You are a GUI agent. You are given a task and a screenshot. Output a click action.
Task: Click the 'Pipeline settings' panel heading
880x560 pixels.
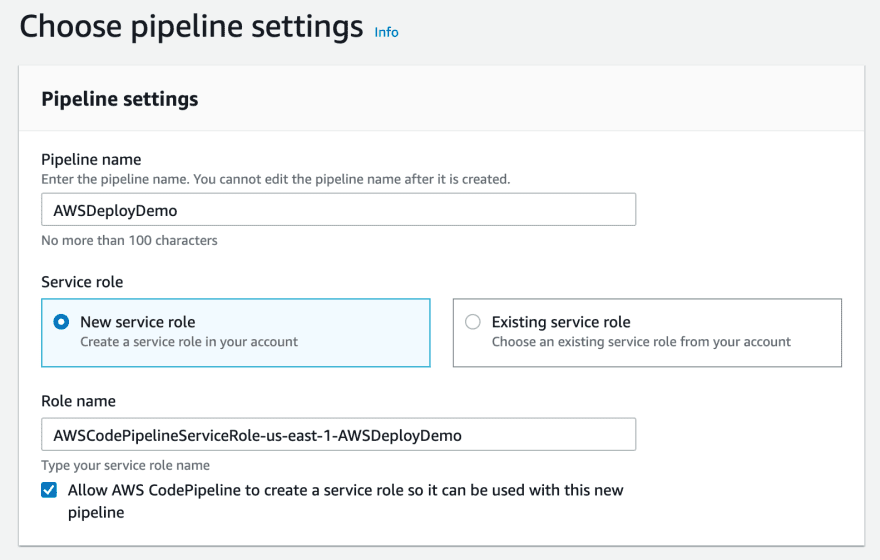[120, 99]
